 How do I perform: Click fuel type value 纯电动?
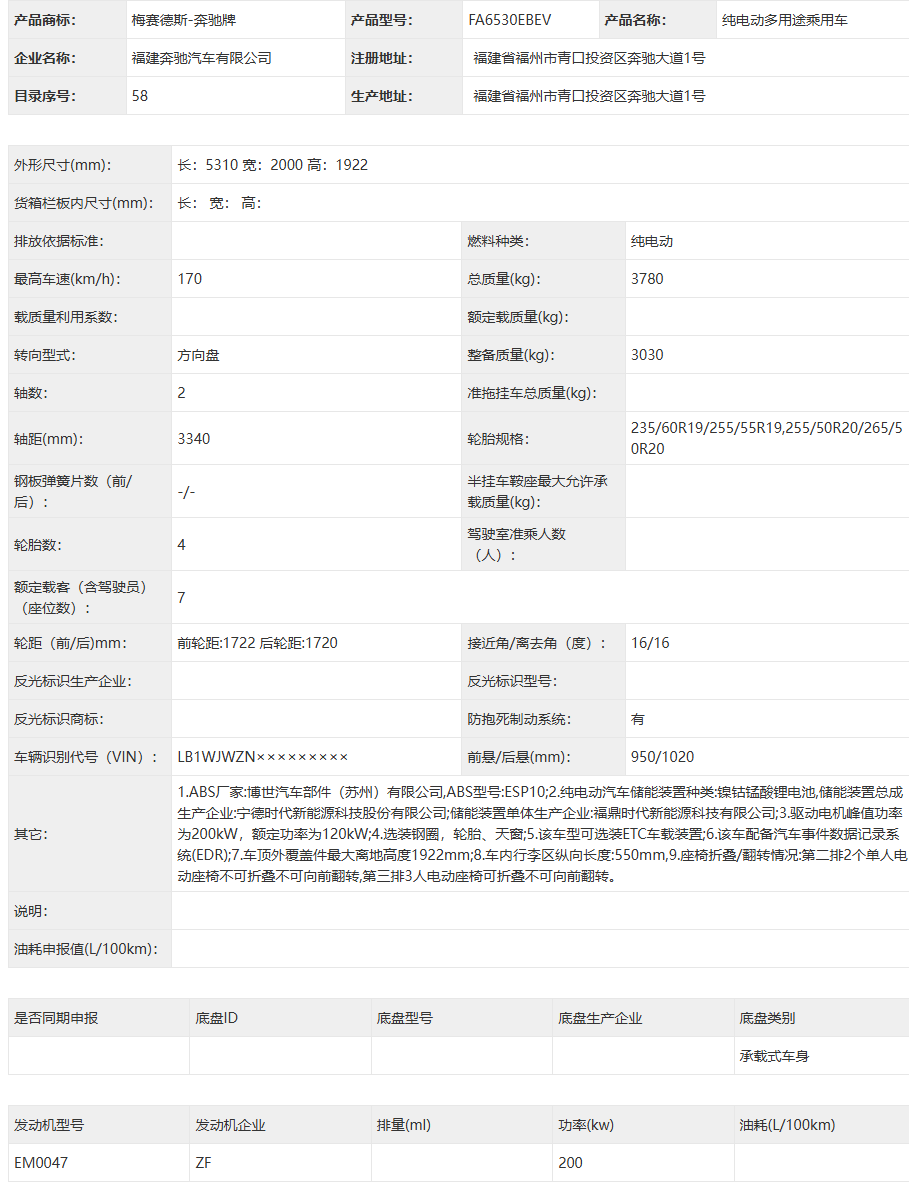[x=651, y=241]
